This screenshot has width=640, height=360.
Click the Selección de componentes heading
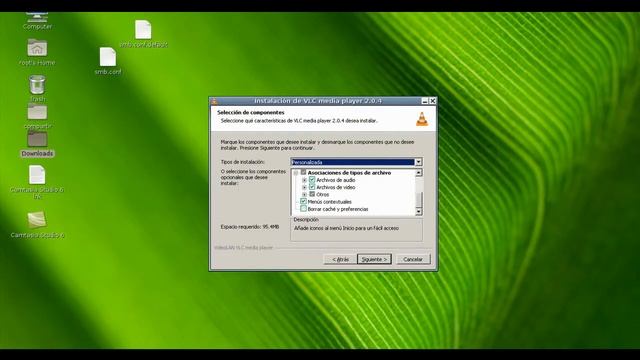[251, 112]
